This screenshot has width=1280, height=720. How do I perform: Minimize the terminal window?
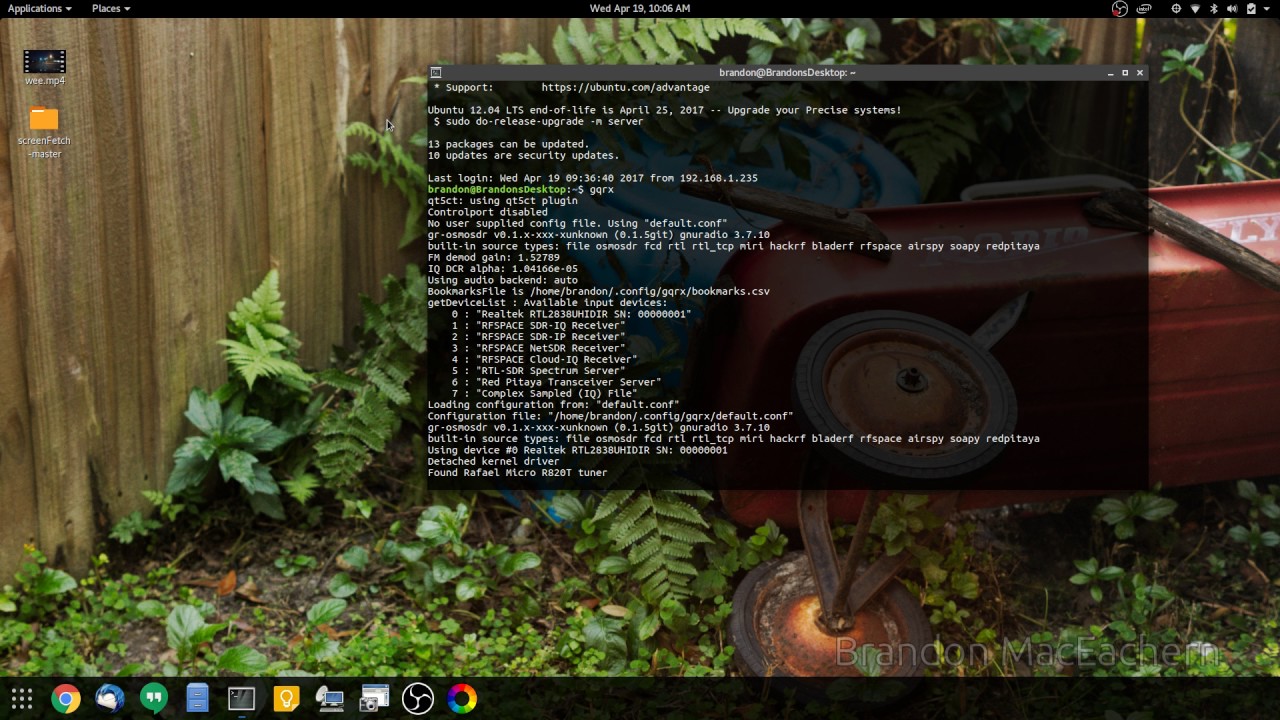coord(1110,73)
